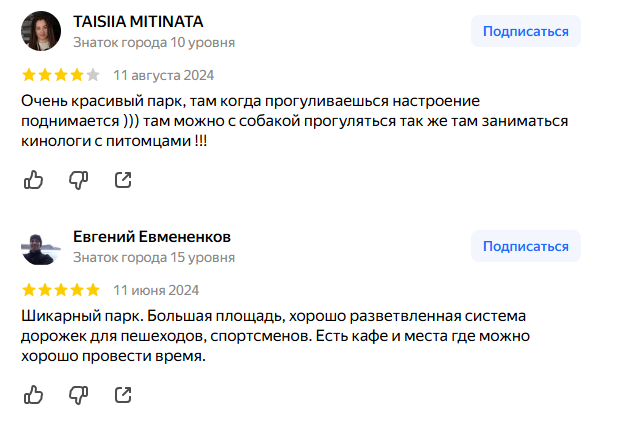Click the date 11 июня 2024

pos(155,290)
